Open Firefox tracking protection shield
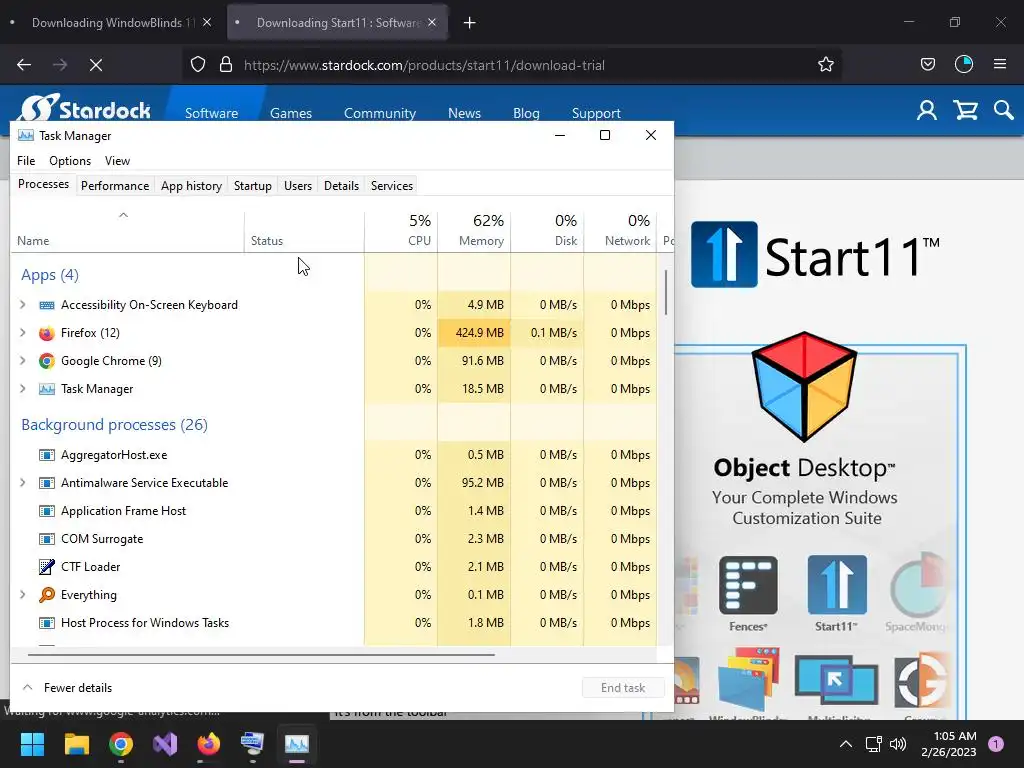1024x768 pixels. tap(198, 65)
